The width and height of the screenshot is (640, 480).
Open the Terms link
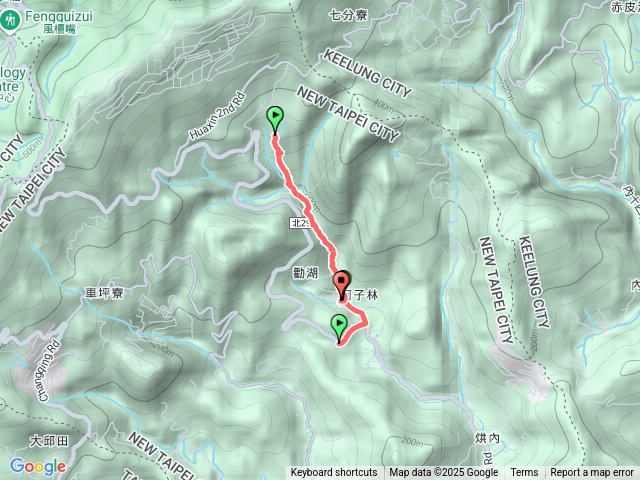[524, 473]
